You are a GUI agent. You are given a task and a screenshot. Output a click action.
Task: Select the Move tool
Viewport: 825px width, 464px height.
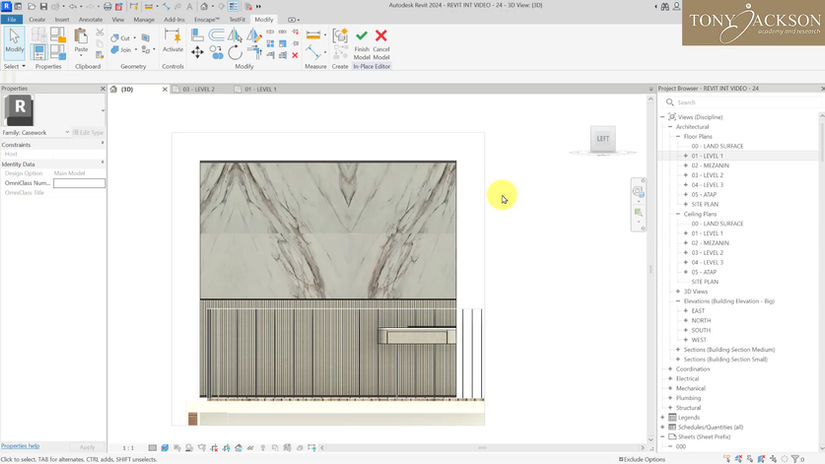pos(197,52)
